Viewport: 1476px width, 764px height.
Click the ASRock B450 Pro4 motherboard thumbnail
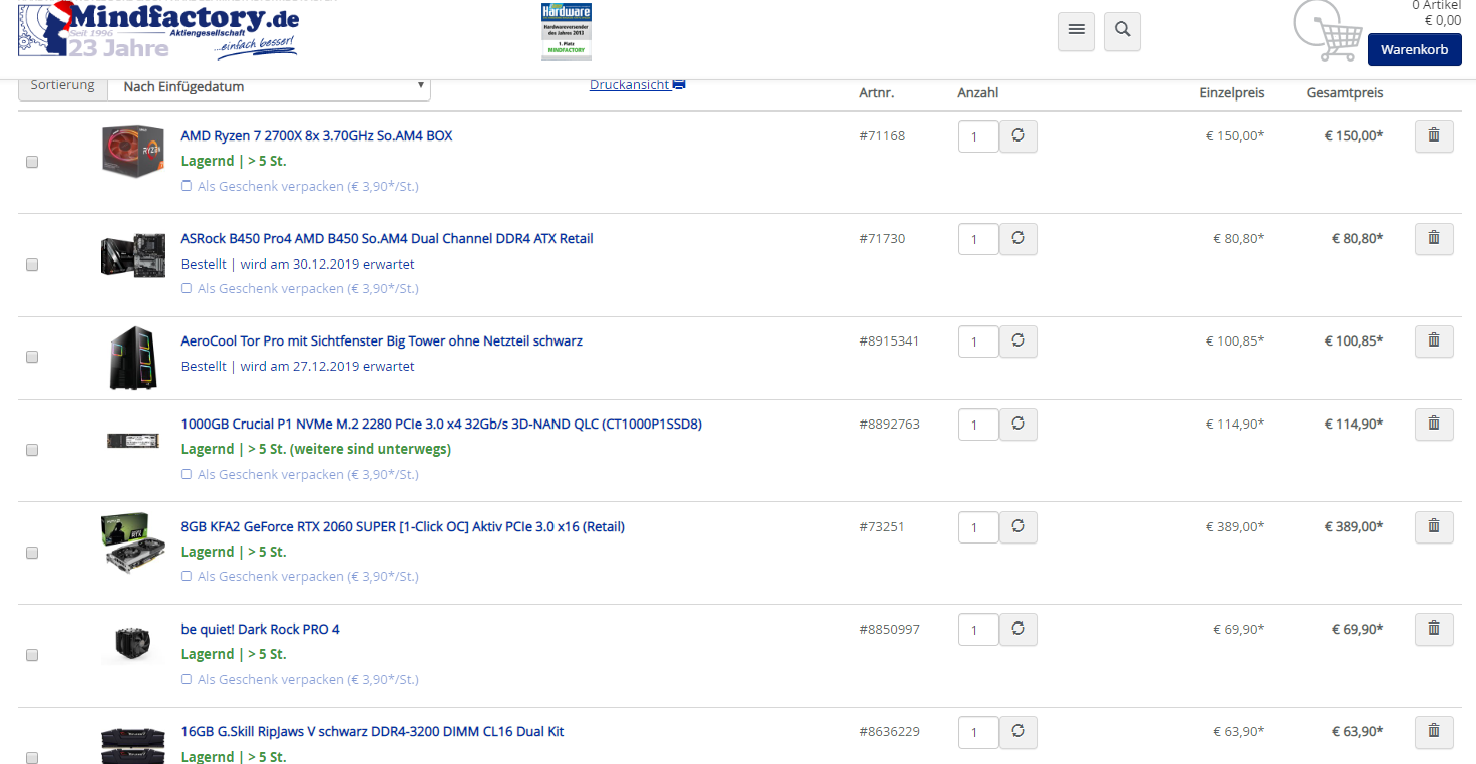tap(133, 255)
